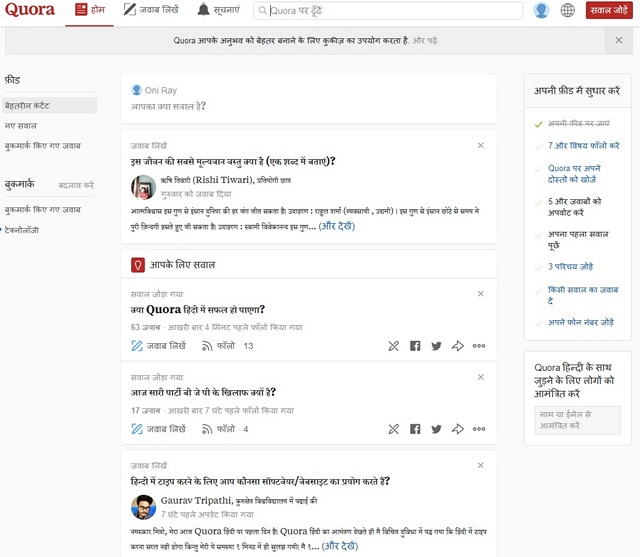Click किसी सवाल का जवाब दें
The width and height of the screenshot is (640, 557).
coord(583,295)
